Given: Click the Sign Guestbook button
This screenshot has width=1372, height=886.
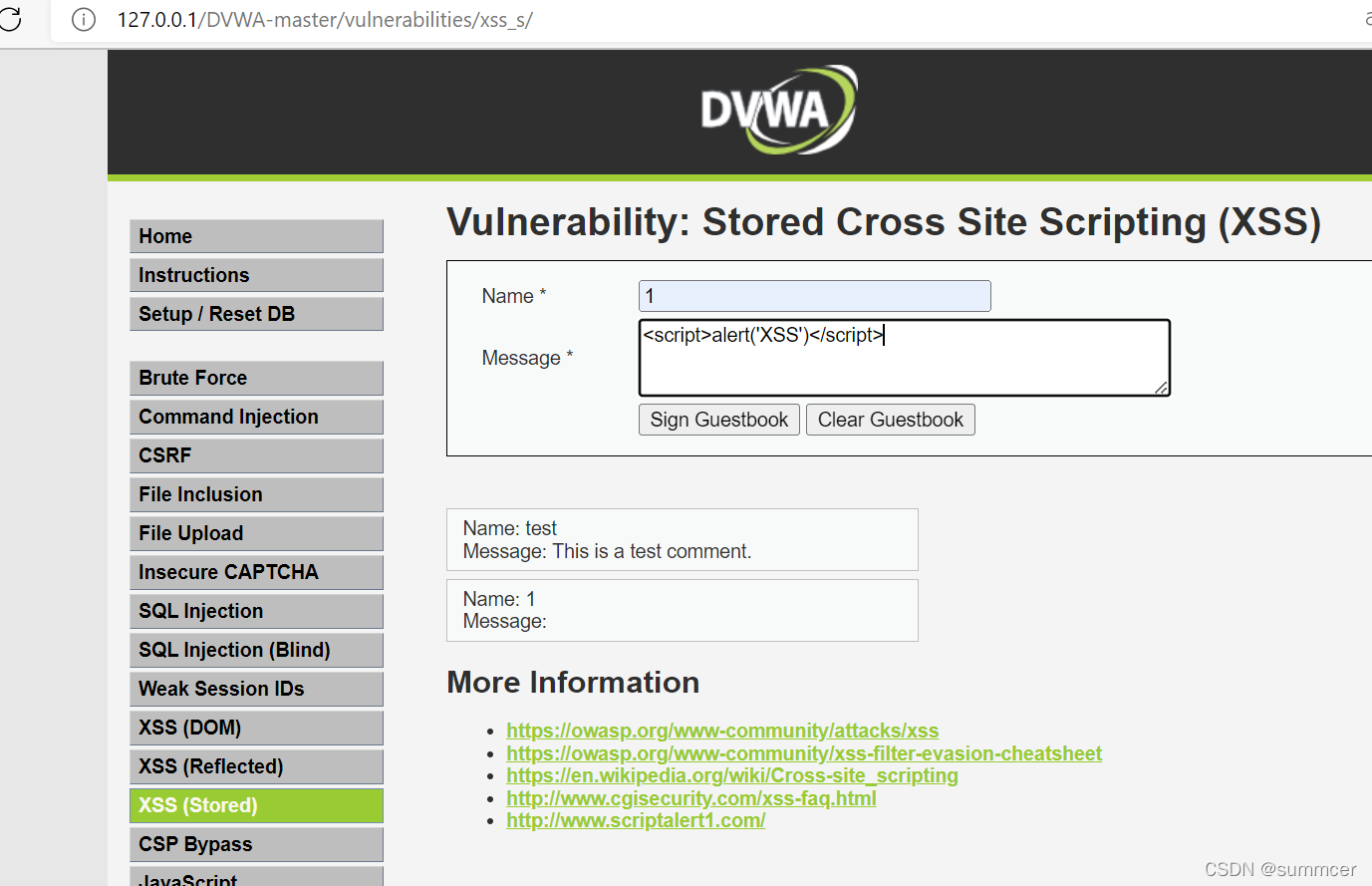Looking at the screenshot, I should [719, 420].
